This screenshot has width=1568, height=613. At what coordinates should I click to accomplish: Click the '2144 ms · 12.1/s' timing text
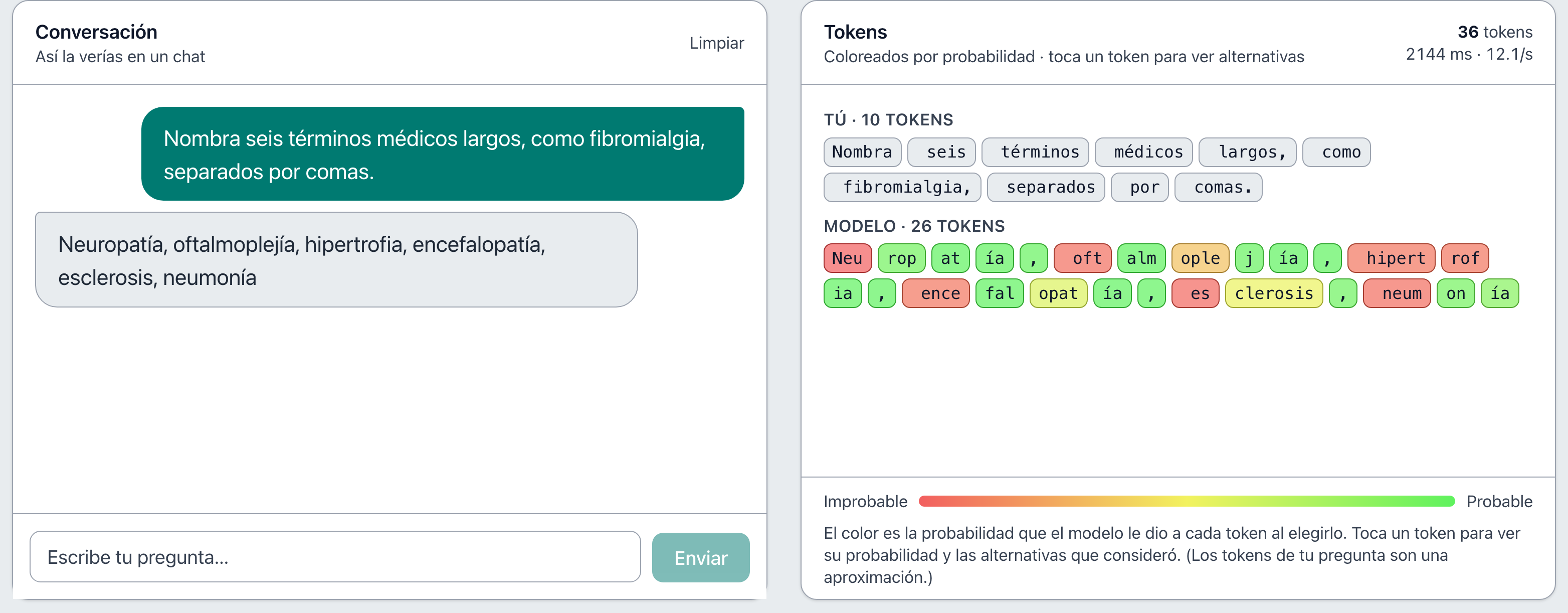pyautogui.click(x=1469, y=54)
